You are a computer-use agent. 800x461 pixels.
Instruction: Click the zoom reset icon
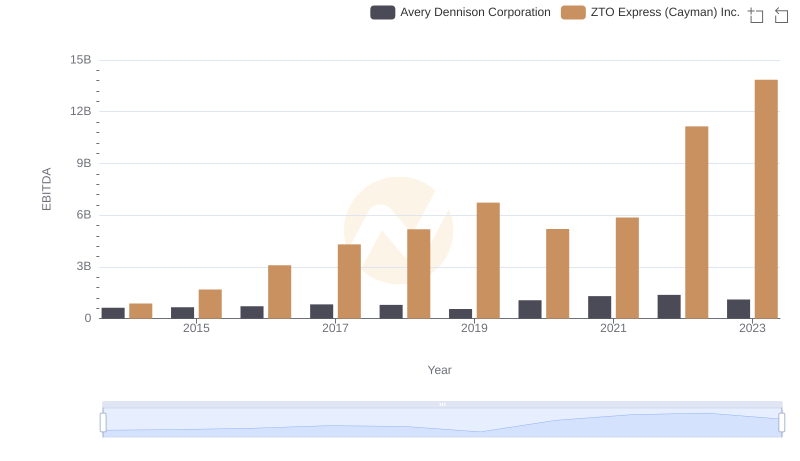tap(781, 15)
